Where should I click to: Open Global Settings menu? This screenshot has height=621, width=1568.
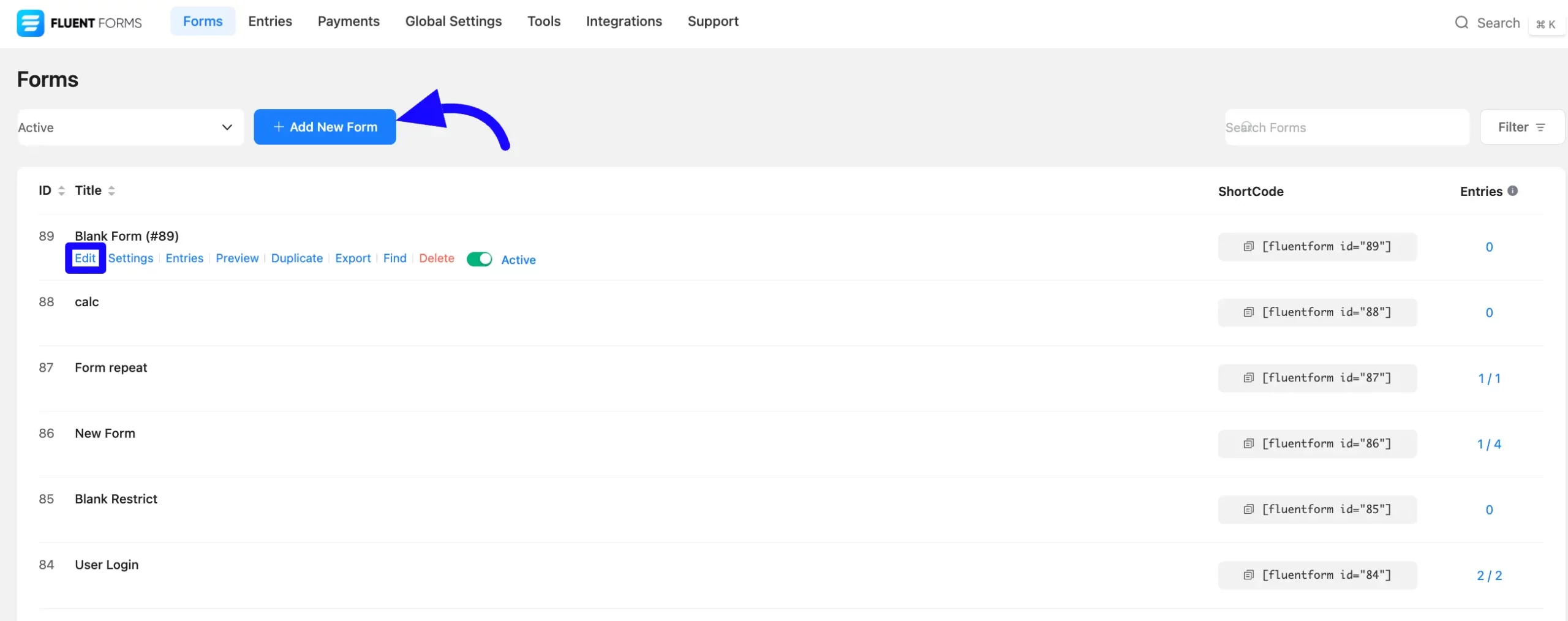(453, 21)
